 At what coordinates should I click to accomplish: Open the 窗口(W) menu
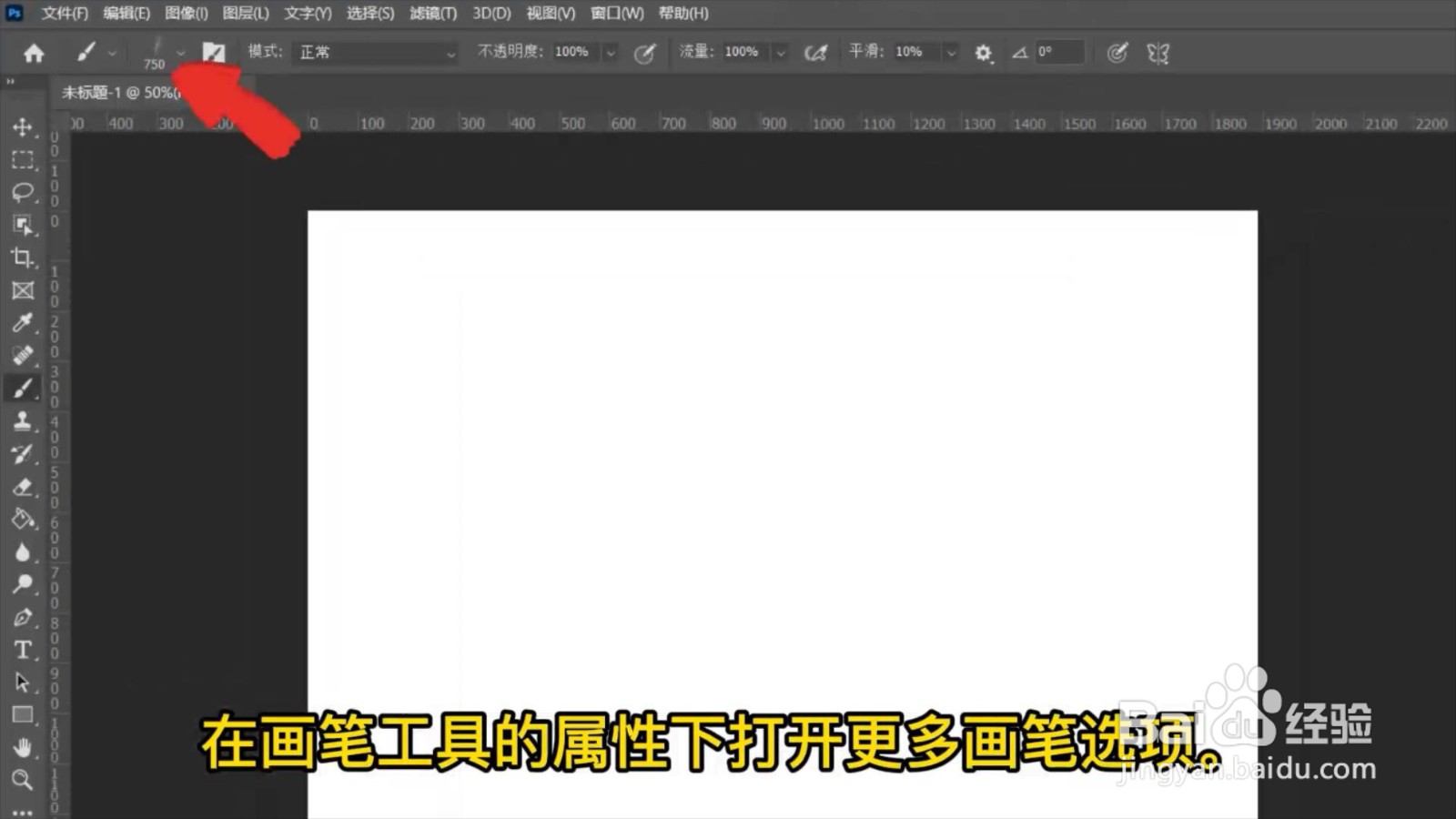point(617,13)
